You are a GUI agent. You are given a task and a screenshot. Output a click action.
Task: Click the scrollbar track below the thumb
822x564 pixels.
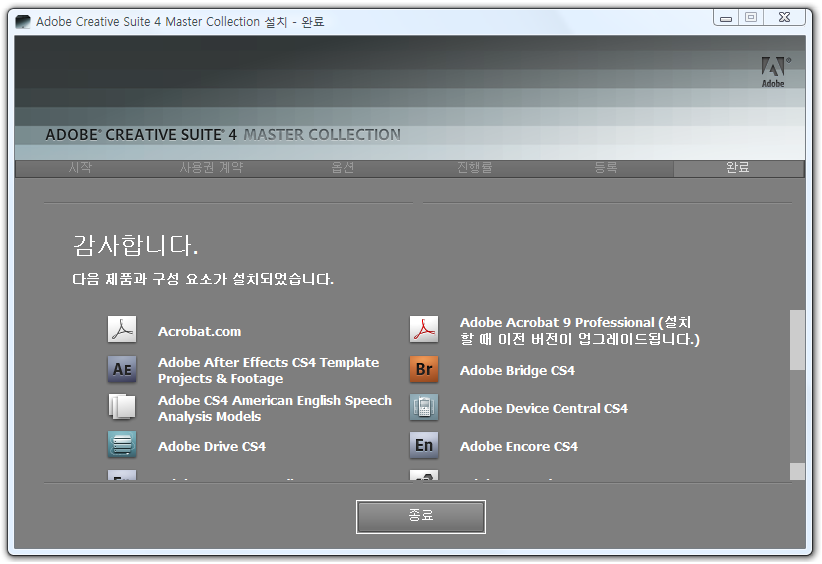(x=797, y=417)
